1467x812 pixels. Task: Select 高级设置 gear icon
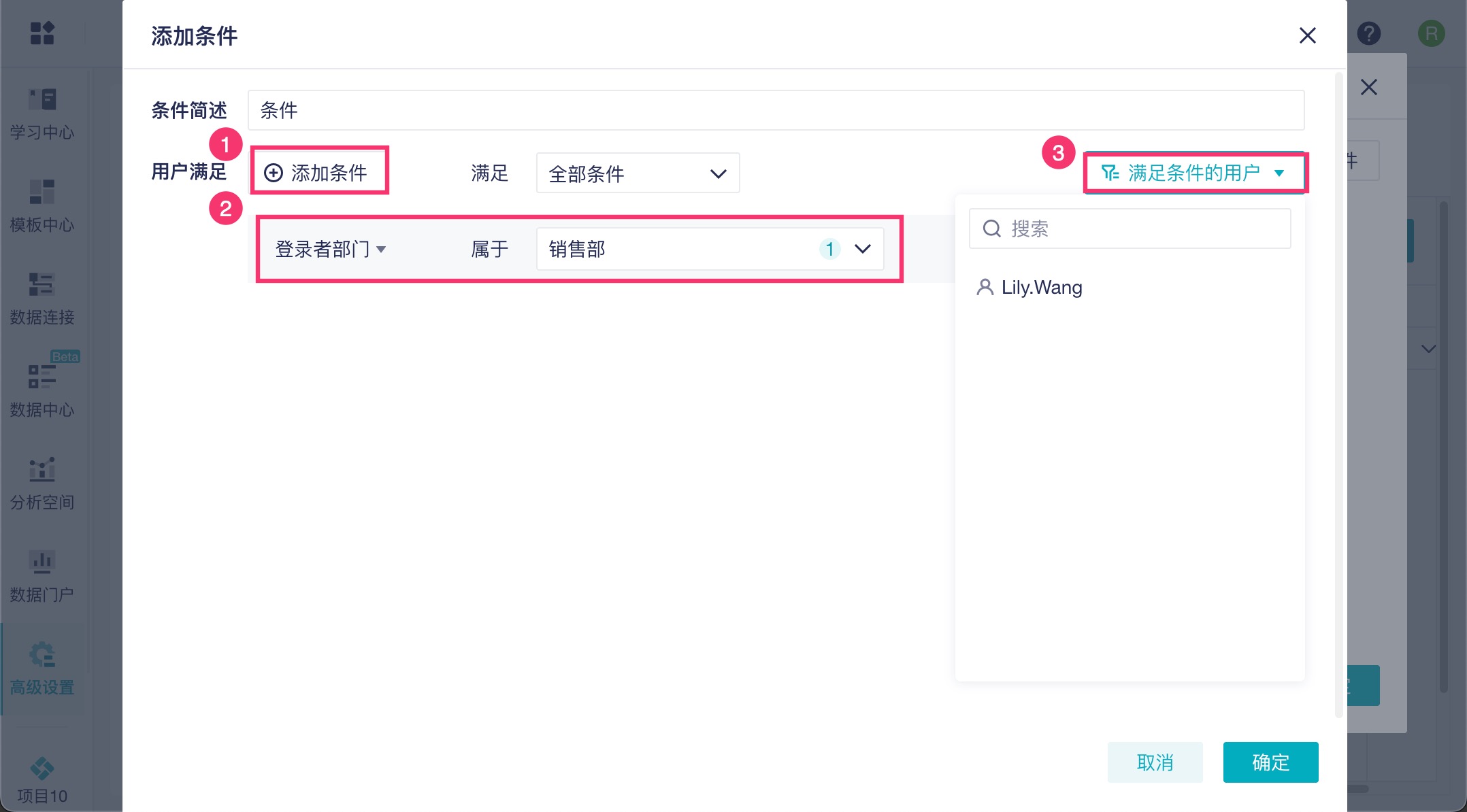pos(42,655)
